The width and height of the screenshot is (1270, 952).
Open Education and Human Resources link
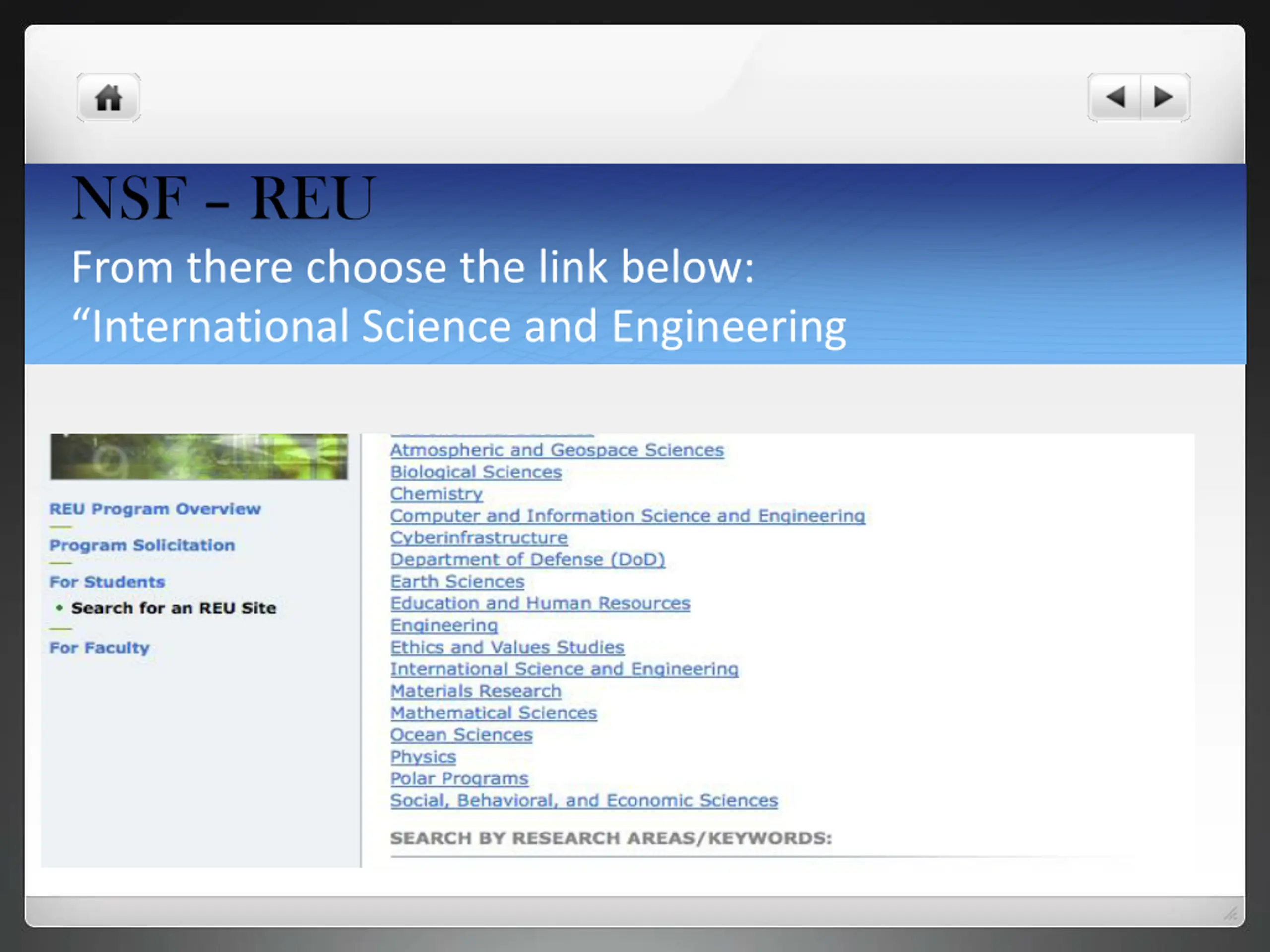tap(540, 603)
